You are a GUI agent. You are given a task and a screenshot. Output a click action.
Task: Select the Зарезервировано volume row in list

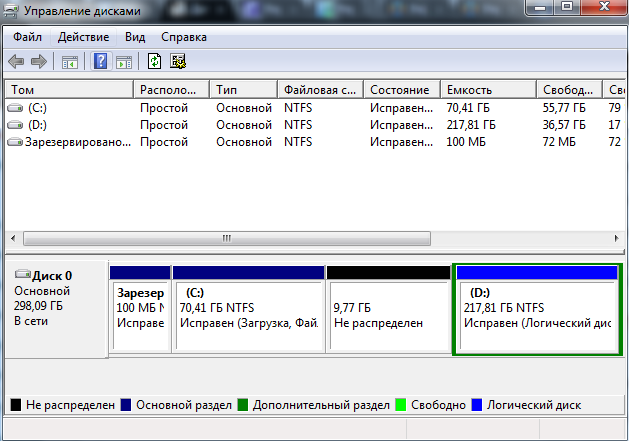click(68, 142)
